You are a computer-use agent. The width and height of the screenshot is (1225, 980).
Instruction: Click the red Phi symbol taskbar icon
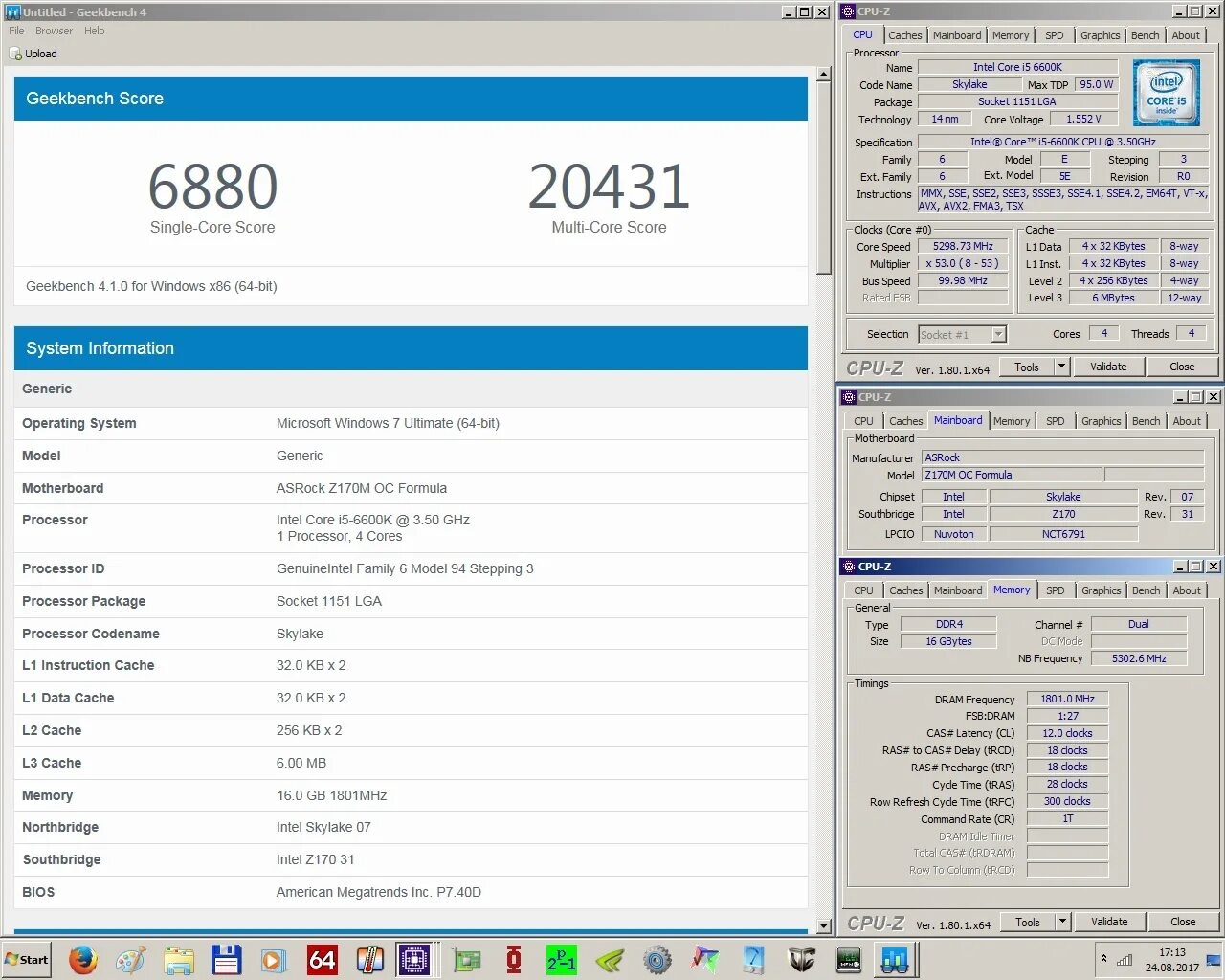pos(514,959)
